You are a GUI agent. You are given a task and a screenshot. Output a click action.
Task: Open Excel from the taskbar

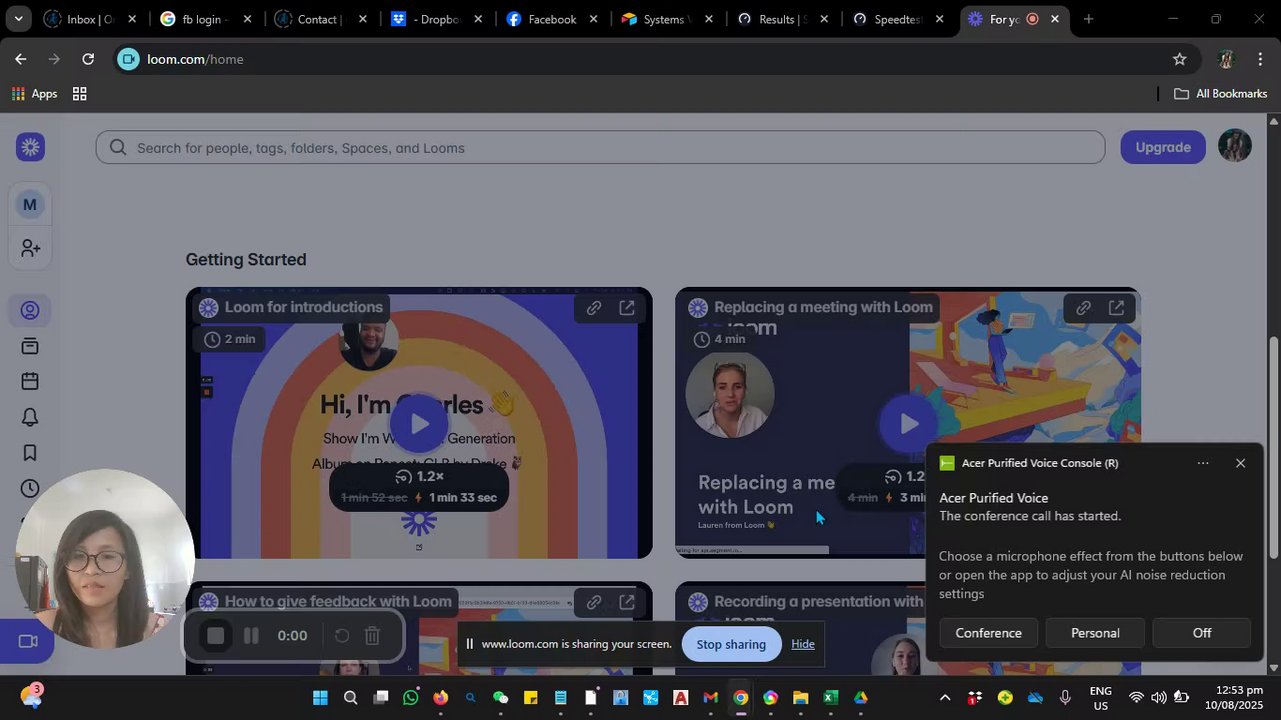tap(830, 698)
